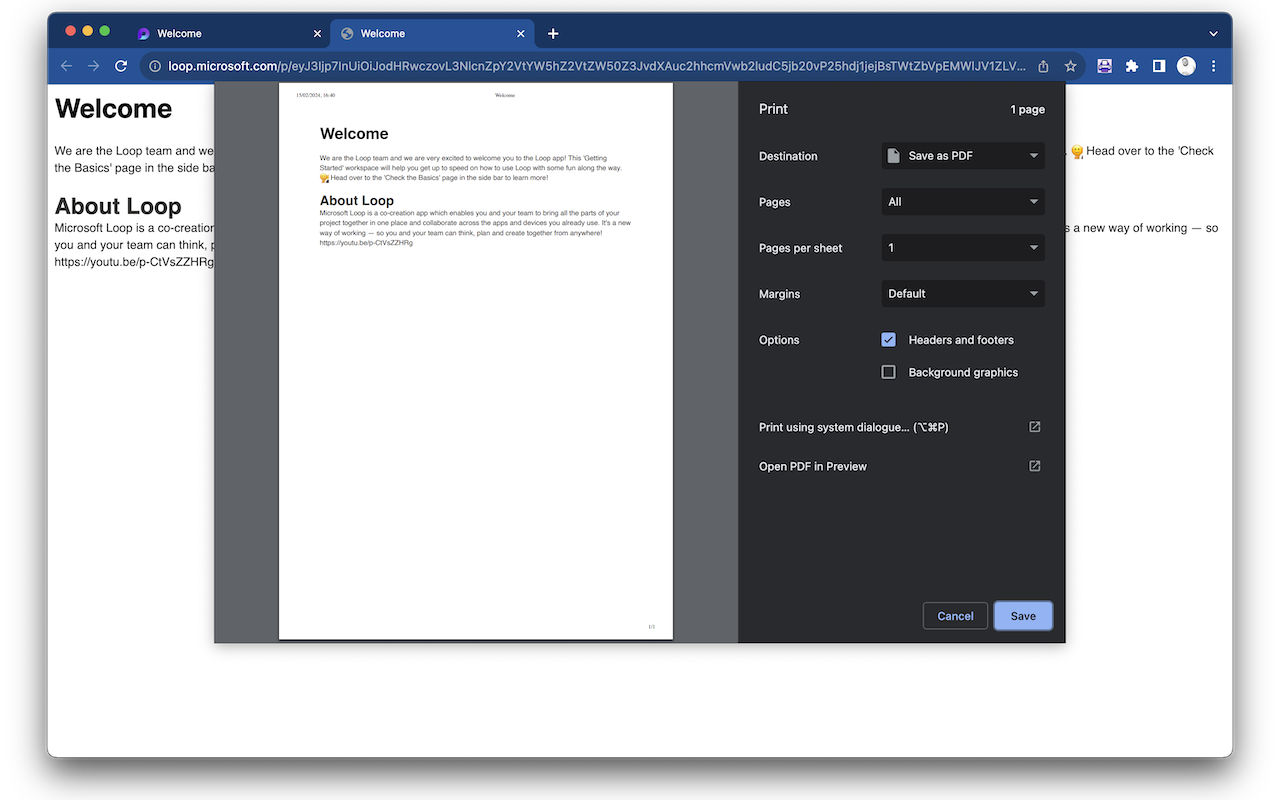Close the first Welcome tab
The width and height of the screenshot is (1280, 800).
coord(318,33)
